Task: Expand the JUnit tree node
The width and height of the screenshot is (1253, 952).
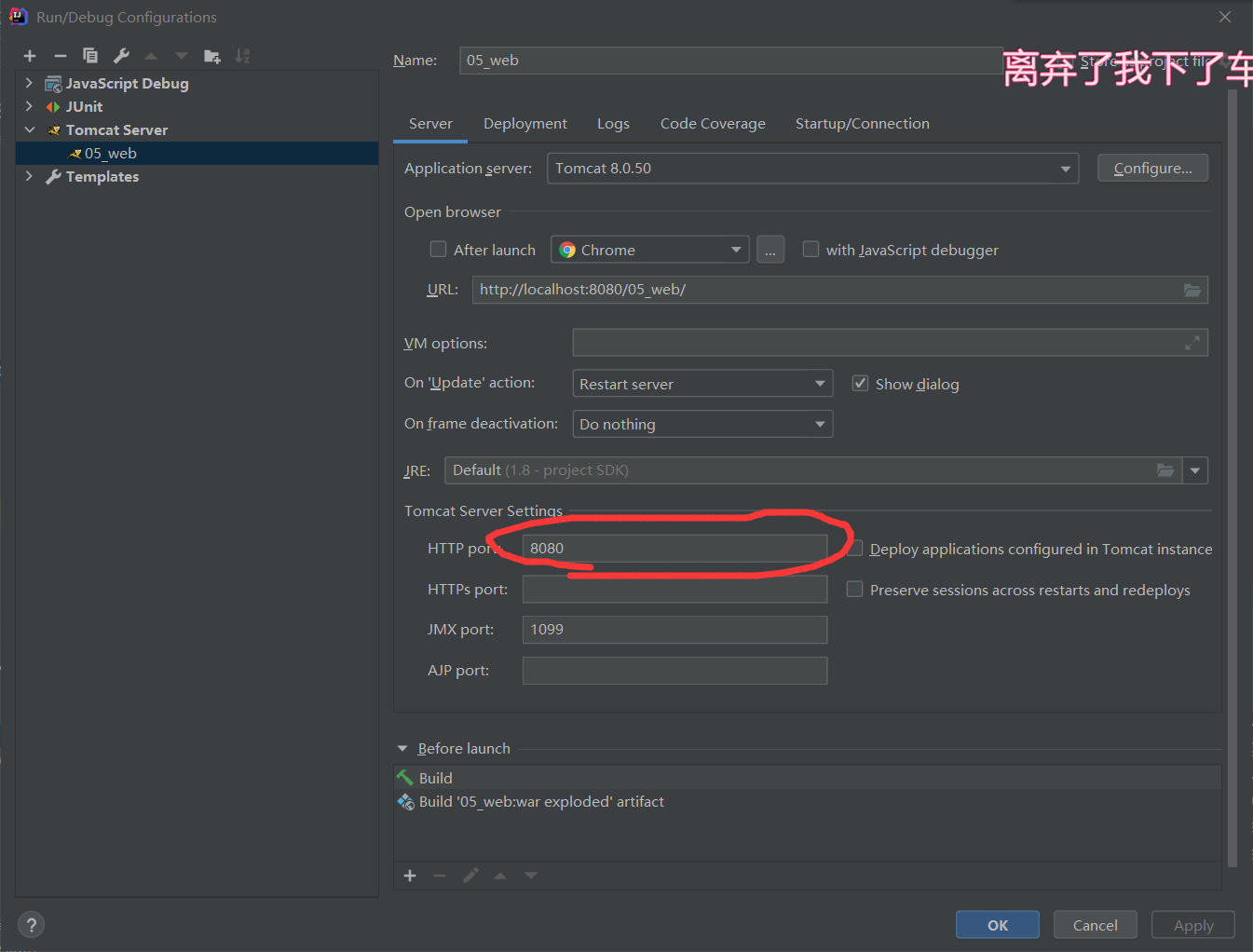Action: pos(29,107)
